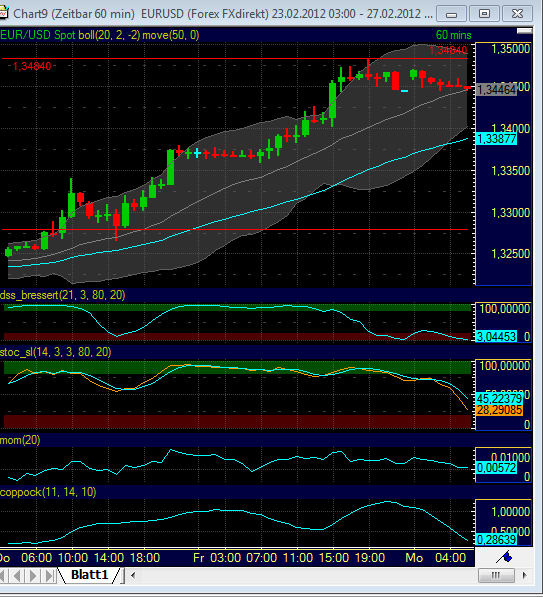The image size is (543, 597).
Task: Click the Mo time axis label
Action: pos(414,558)
